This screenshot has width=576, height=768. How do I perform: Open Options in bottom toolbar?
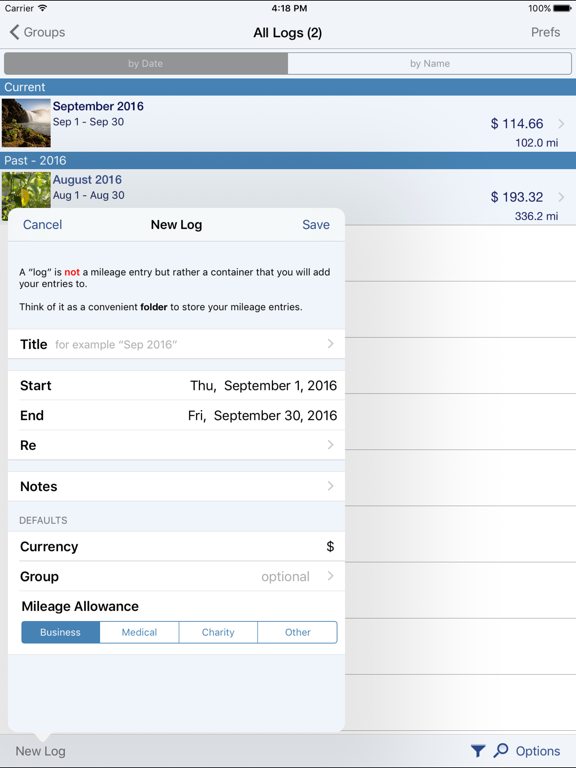[x=538, y=751]
